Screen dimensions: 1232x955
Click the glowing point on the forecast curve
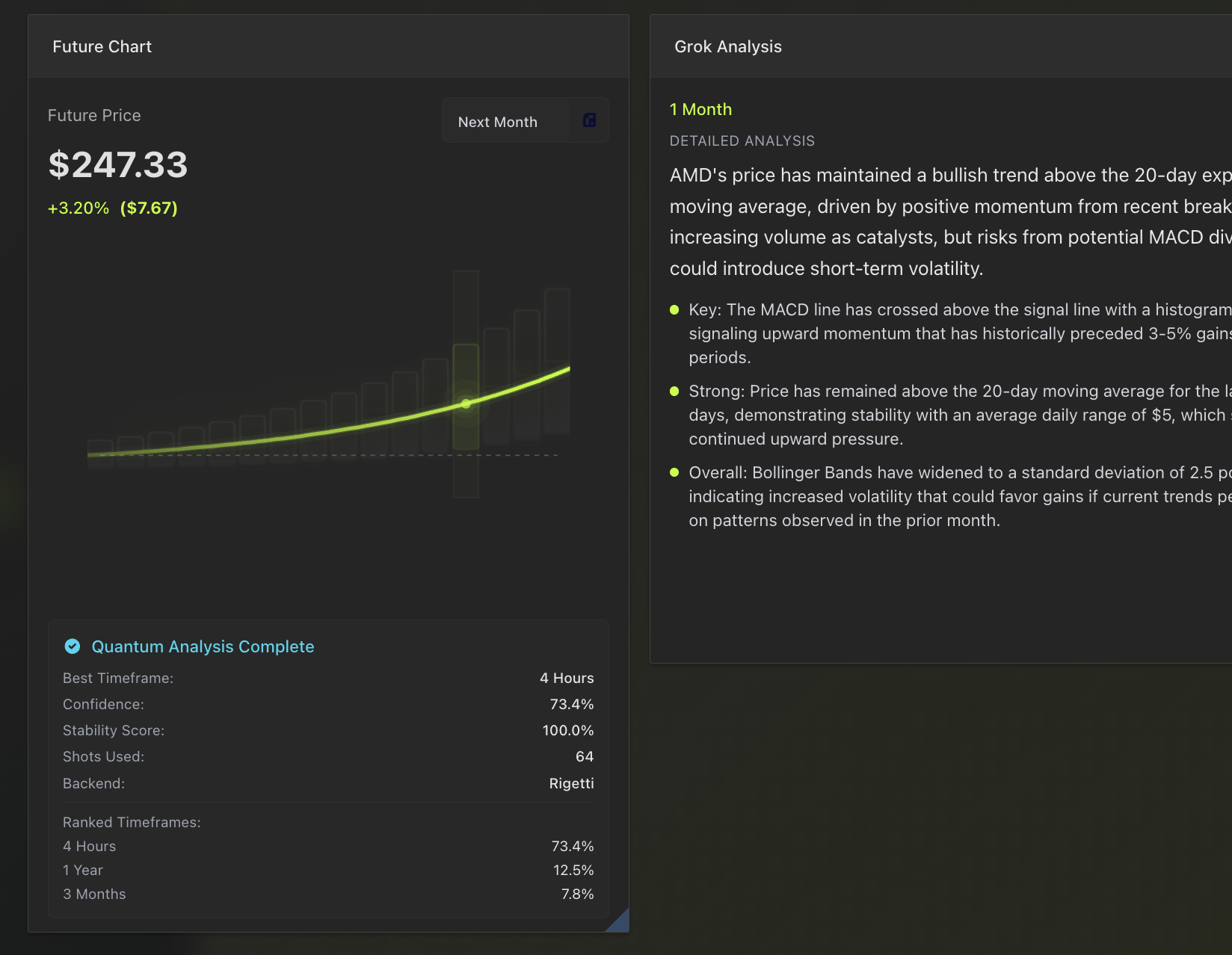tap(466, 404)
